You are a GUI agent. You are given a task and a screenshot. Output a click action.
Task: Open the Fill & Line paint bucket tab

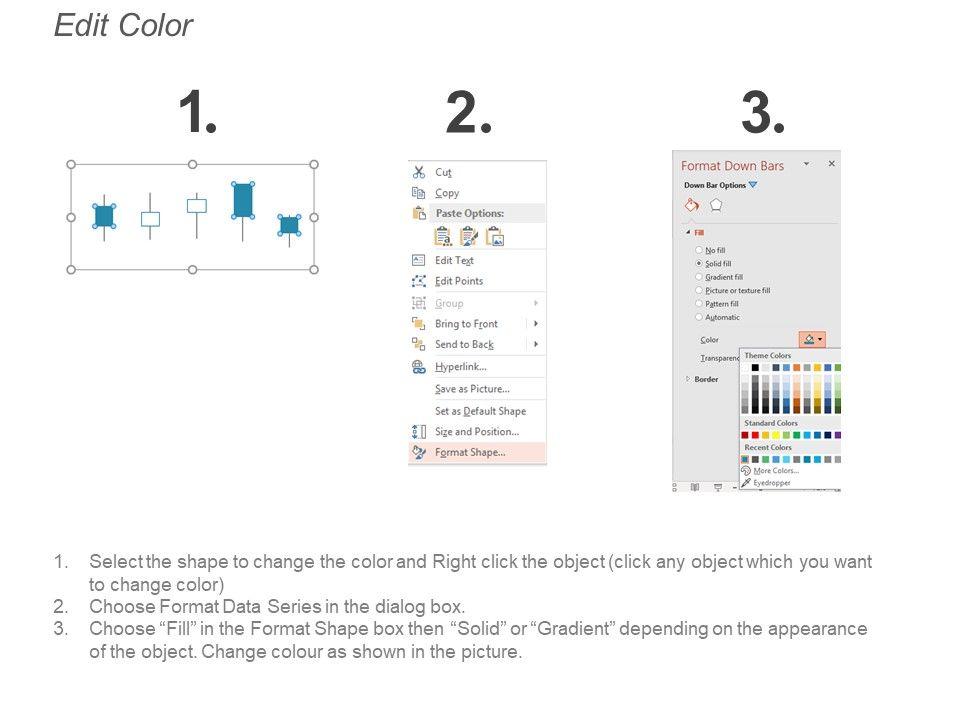pyautogui.click(x=691, y=205)
